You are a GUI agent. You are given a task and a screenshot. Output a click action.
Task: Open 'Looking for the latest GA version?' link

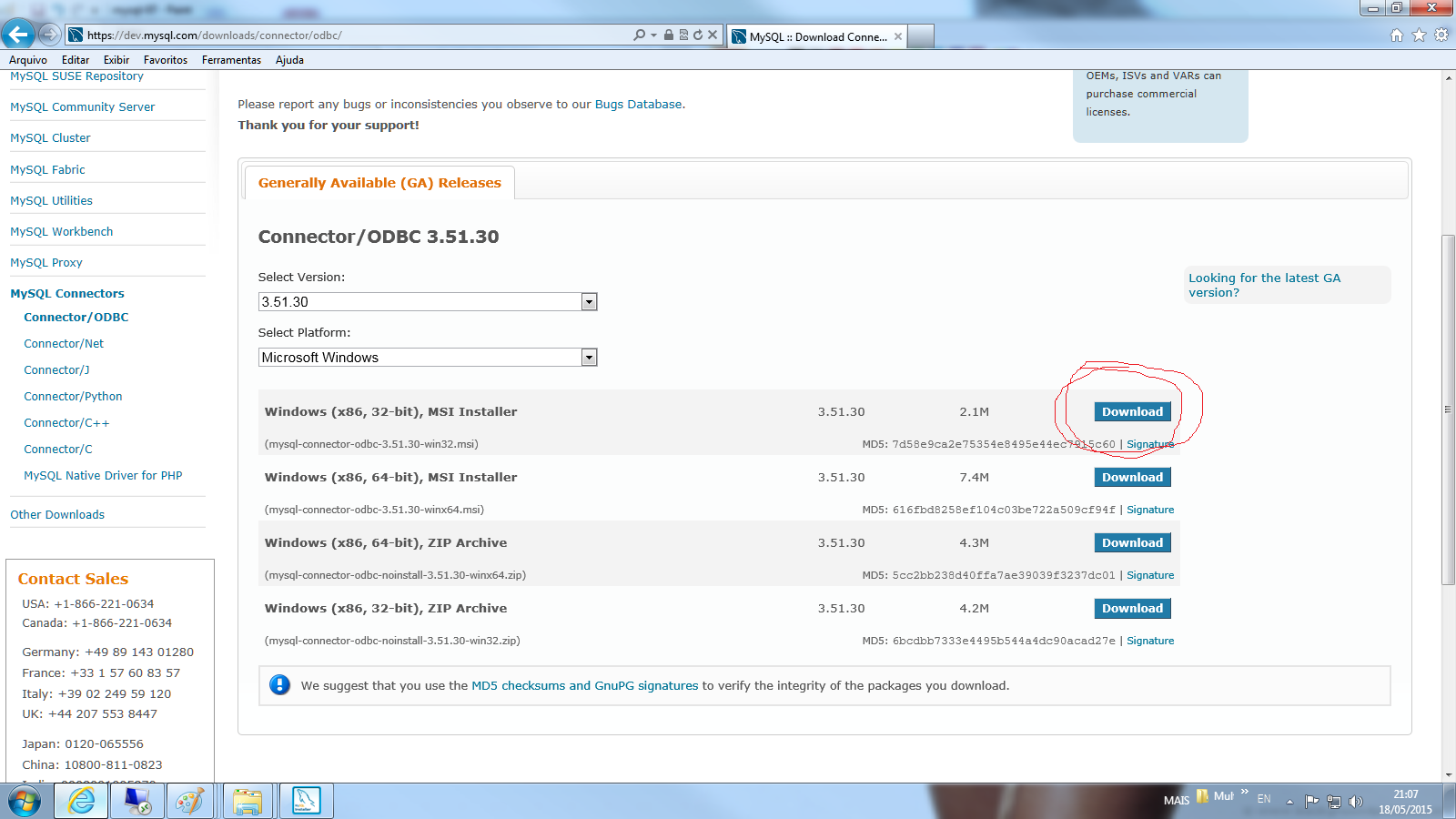pos(1264,285)
